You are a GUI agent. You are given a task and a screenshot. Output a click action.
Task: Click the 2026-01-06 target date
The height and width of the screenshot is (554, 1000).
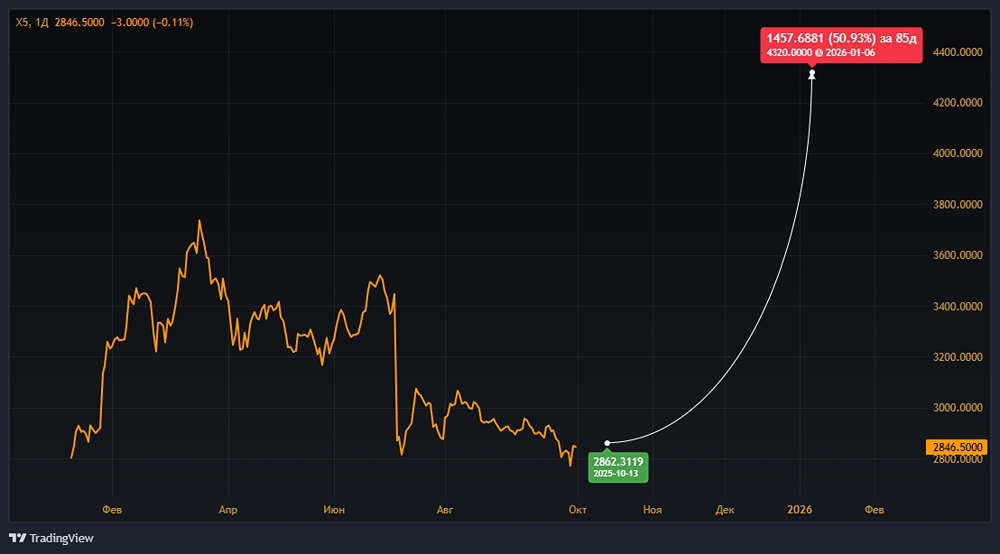850,53
